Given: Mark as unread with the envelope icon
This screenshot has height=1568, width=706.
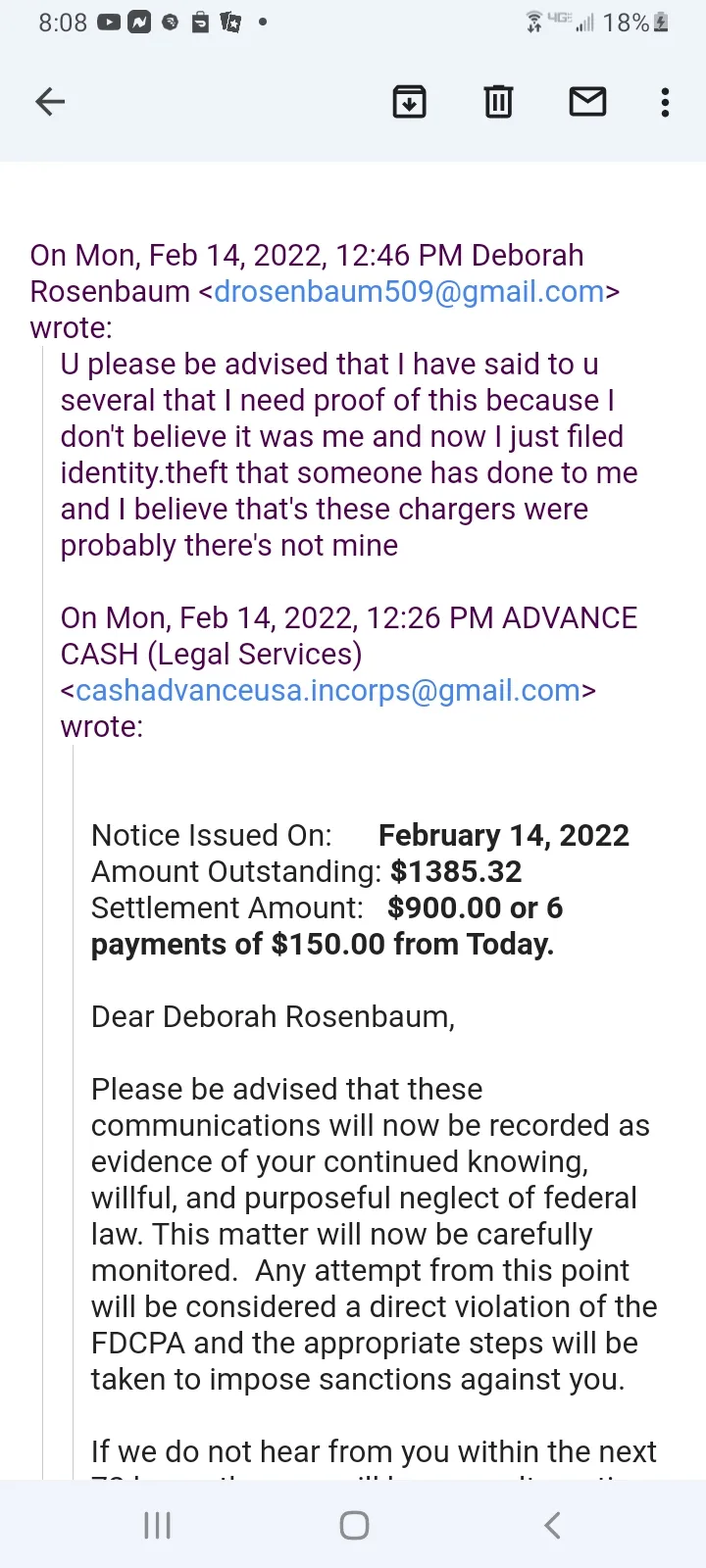Looking at the screenshot, I should [587, 102].
